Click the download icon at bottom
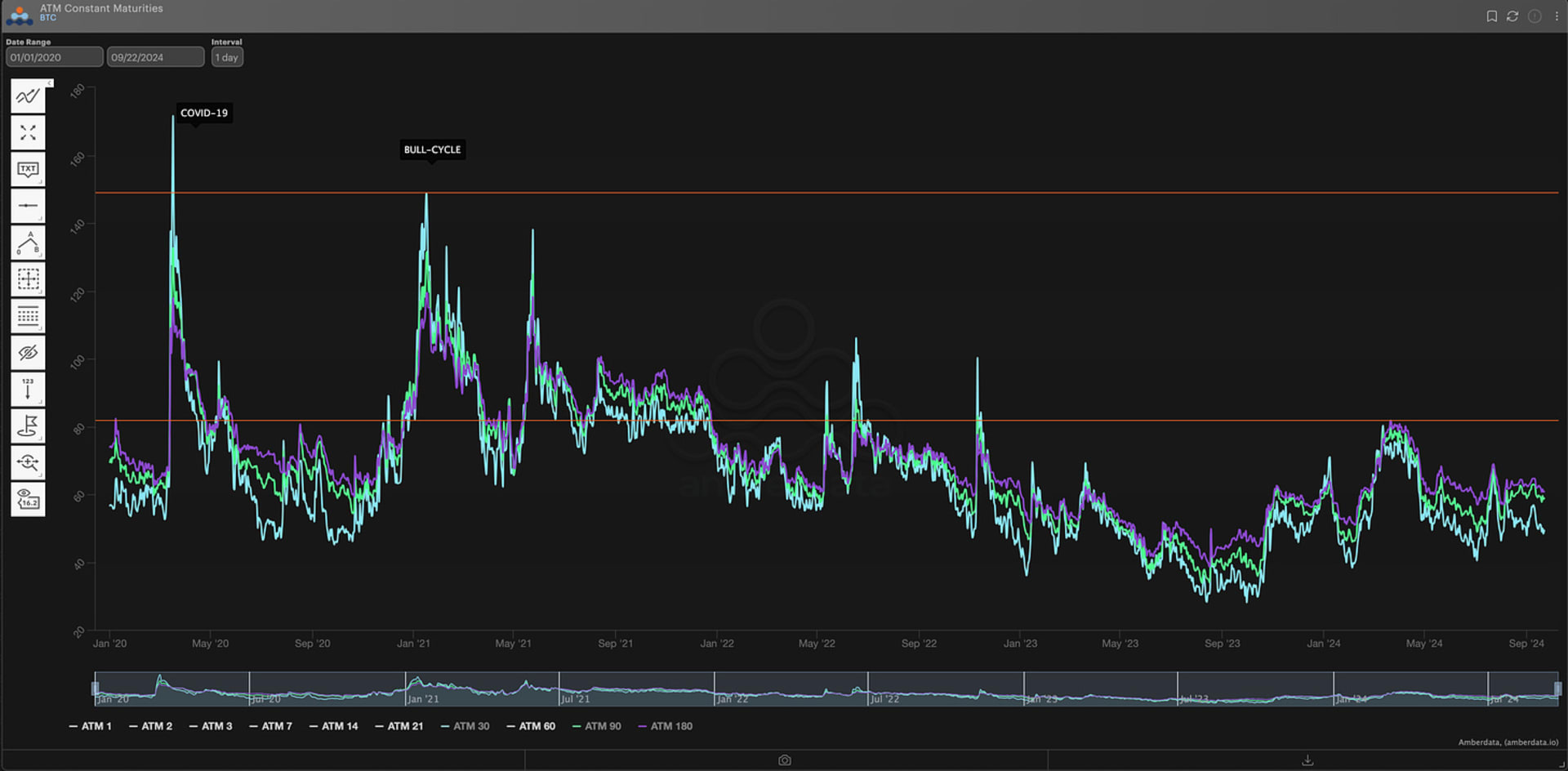 (x=1307, y=760)
